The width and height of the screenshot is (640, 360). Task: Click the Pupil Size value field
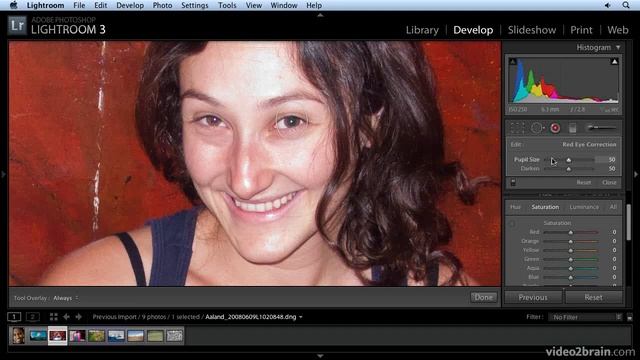(606, 160)
